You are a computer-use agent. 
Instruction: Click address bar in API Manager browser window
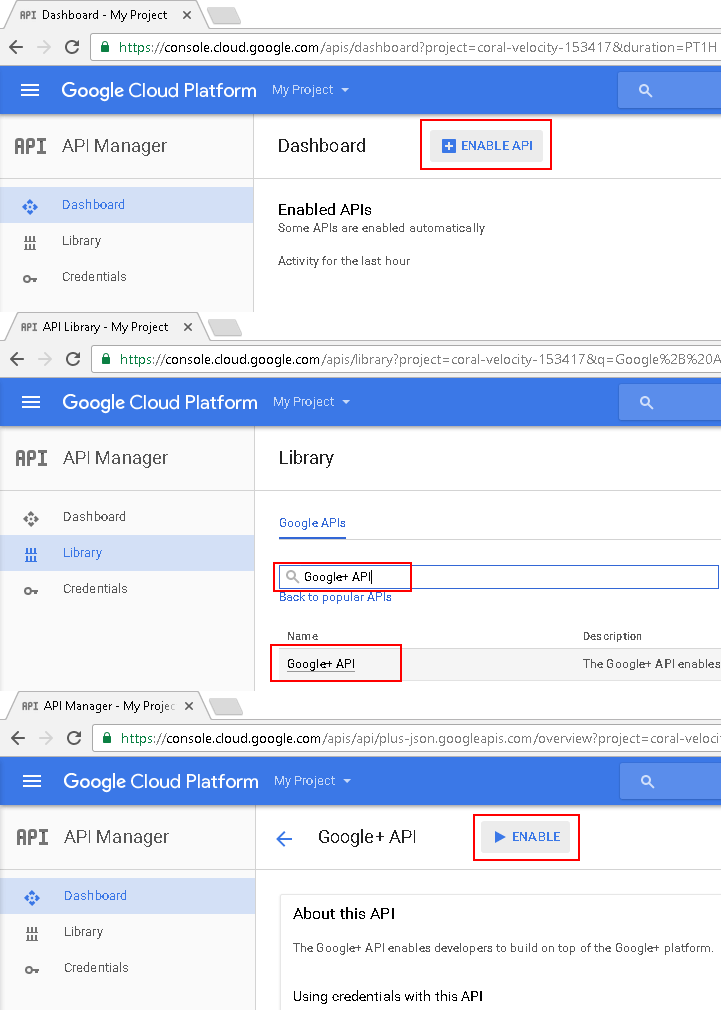(x=407, y=738)
